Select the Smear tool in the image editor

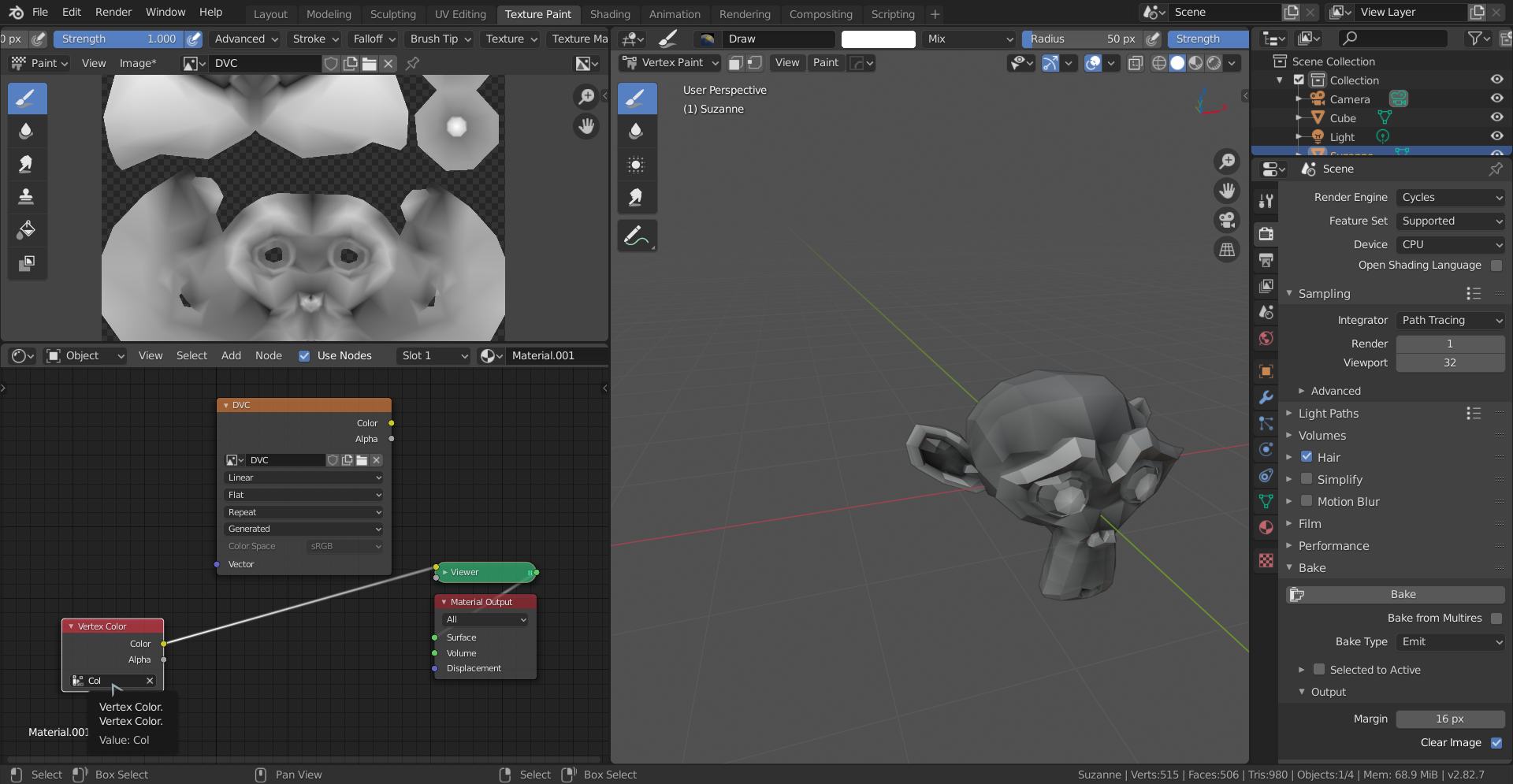pos(27,164)
